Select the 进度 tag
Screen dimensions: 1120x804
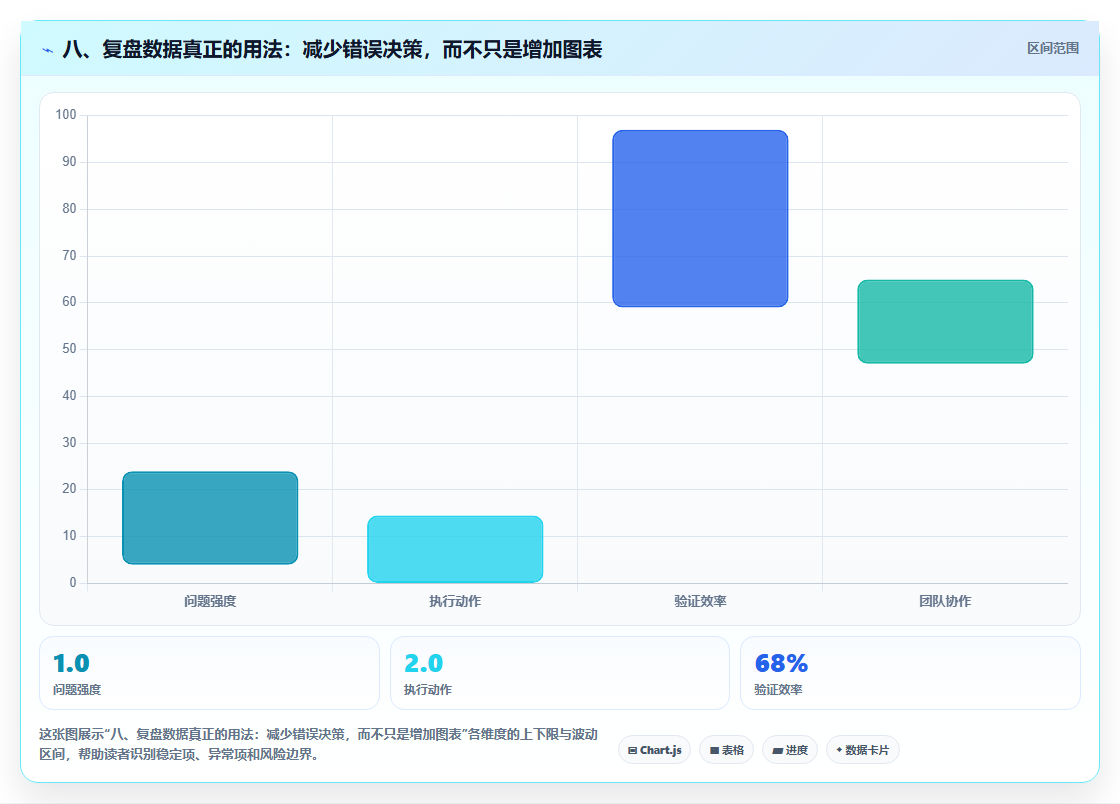[x=790, y=750]
